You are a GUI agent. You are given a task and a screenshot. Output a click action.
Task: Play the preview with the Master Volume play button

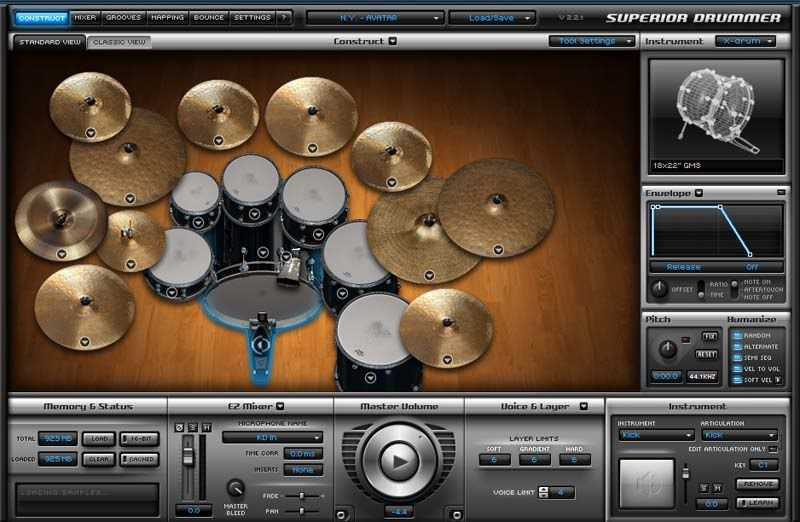point(399,461)
